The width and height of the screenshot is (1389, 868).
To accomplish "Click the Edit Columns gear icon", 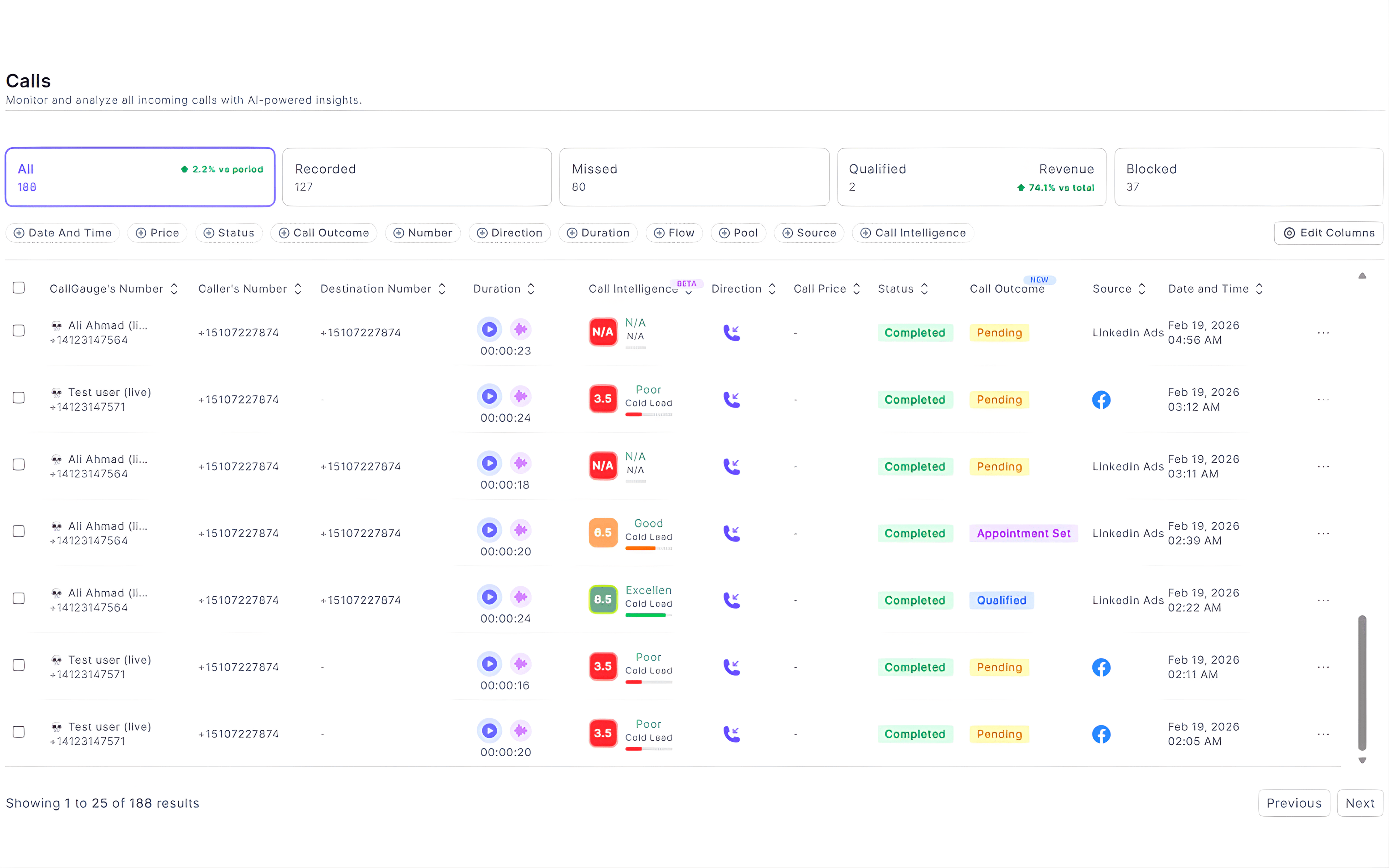I will pos(1290,233).
